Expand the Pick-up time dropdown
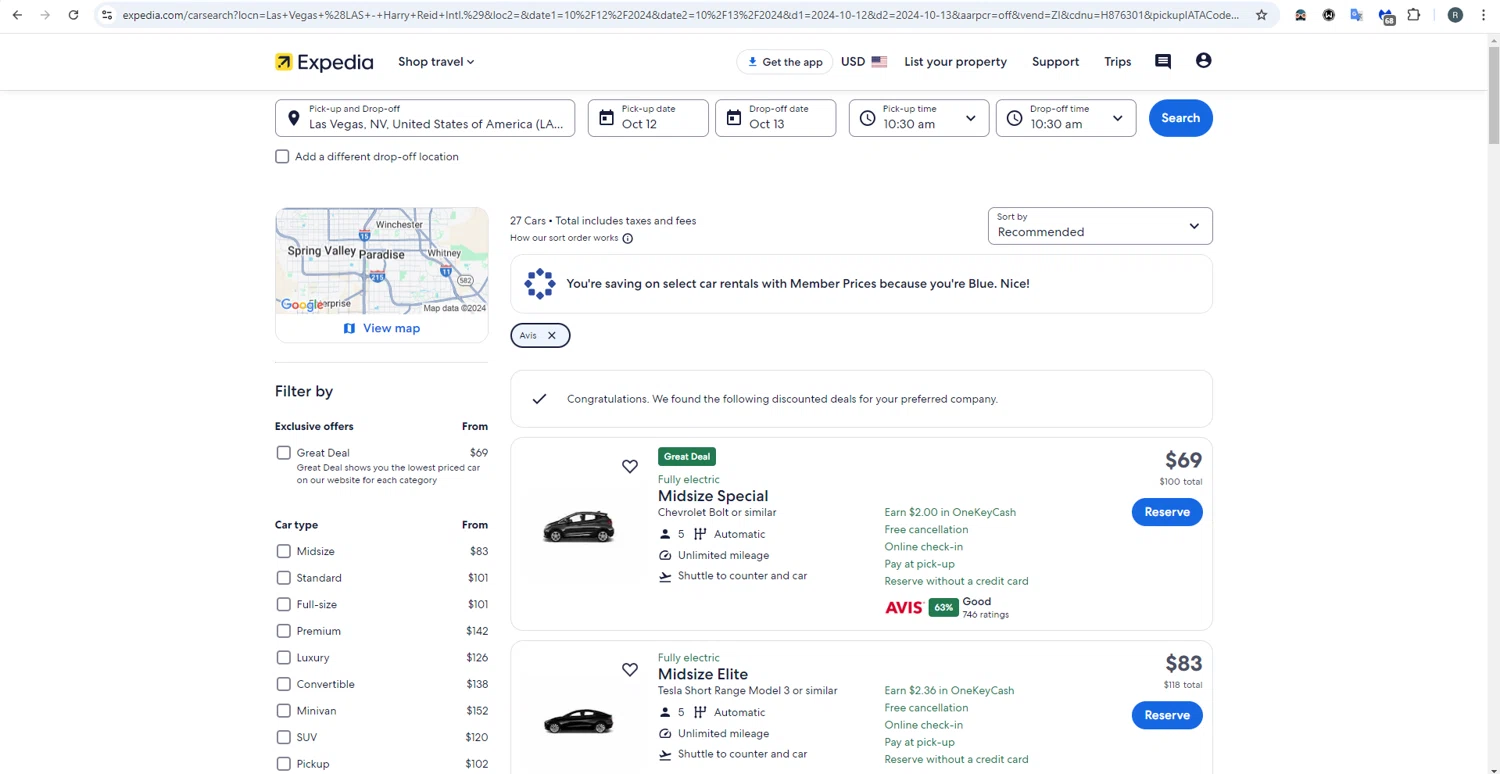This screenshot has width=1500, height=774. (x=918, y=118)
